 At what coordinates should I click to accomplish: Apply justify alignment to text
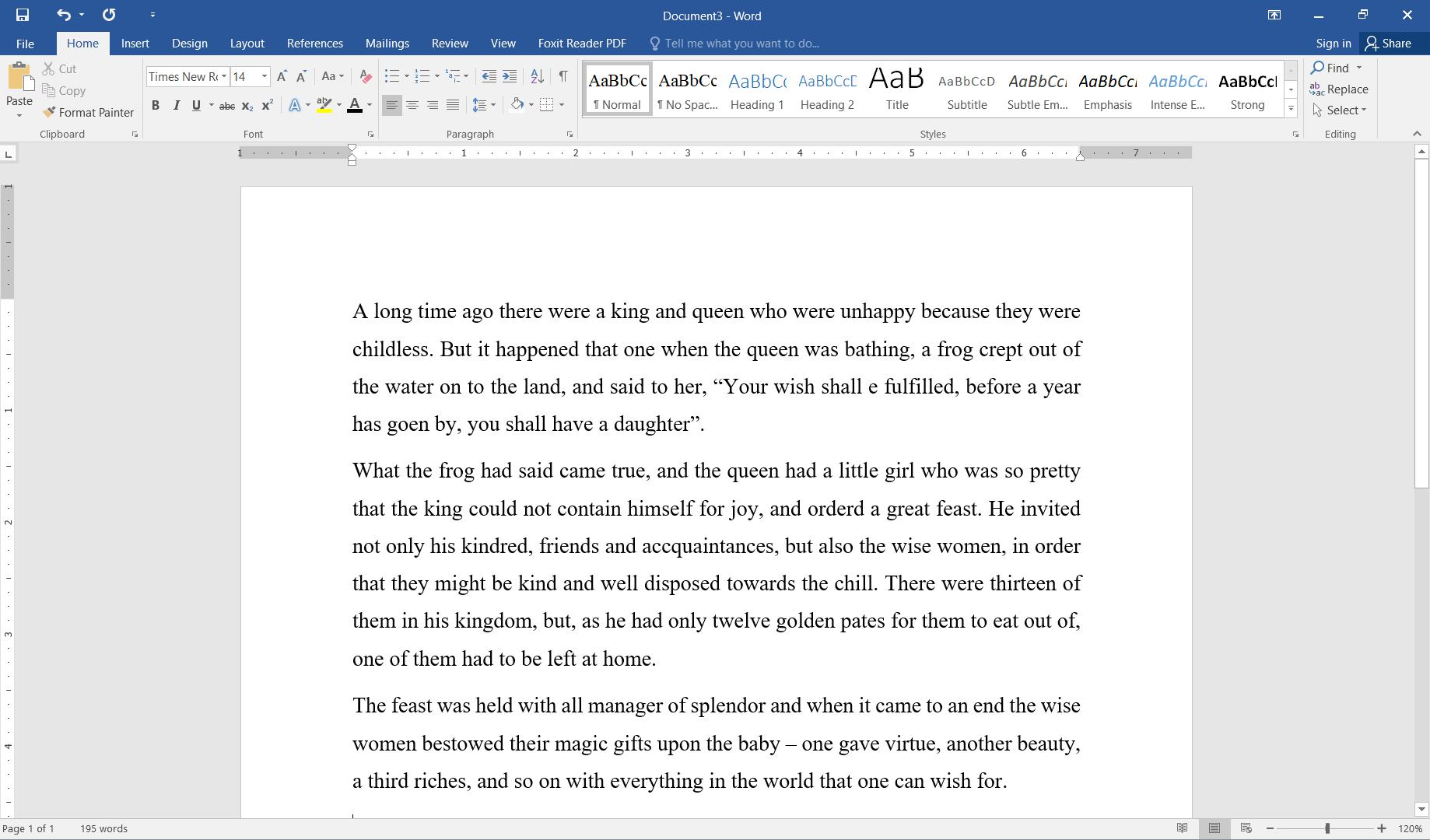click(x=452, y=105)
